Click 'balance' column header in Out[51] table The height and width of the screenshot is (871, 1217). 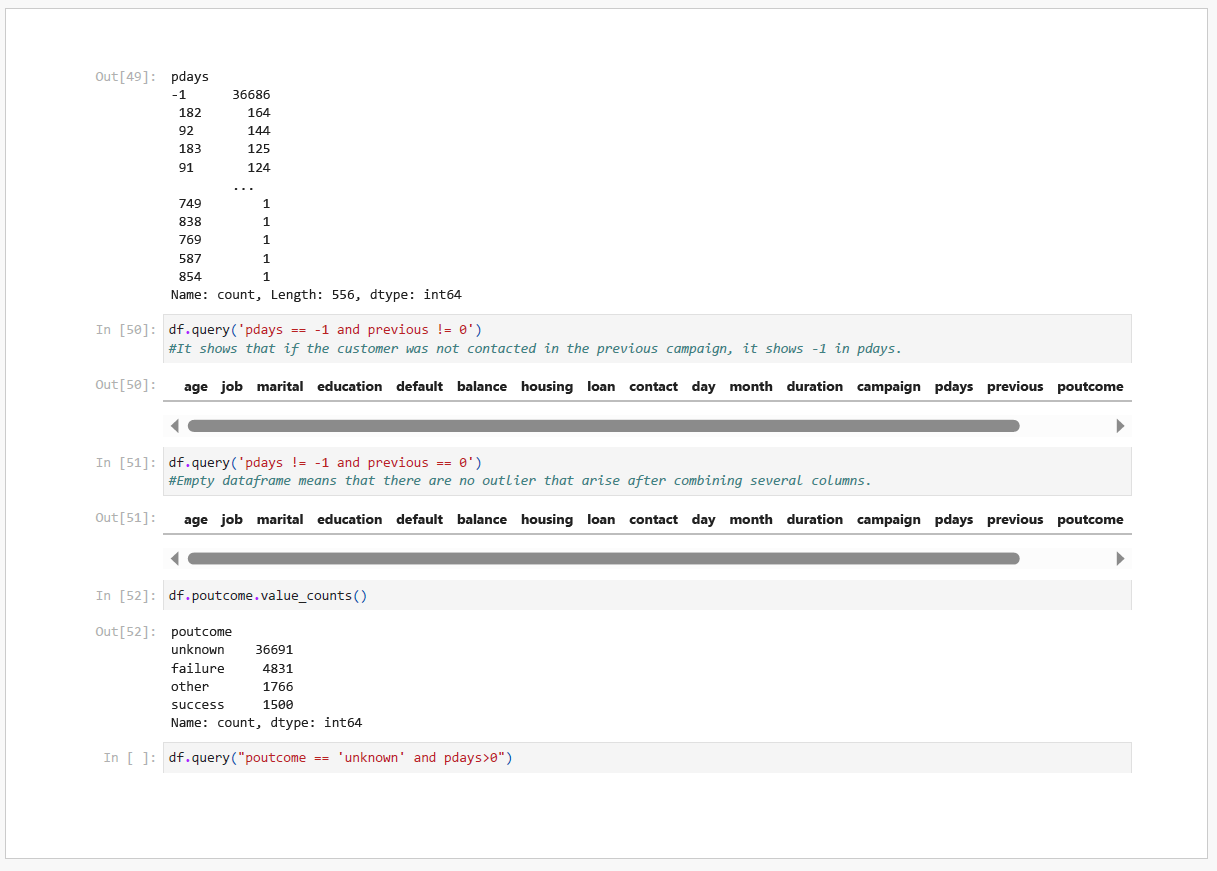click(x=482, y=520)
